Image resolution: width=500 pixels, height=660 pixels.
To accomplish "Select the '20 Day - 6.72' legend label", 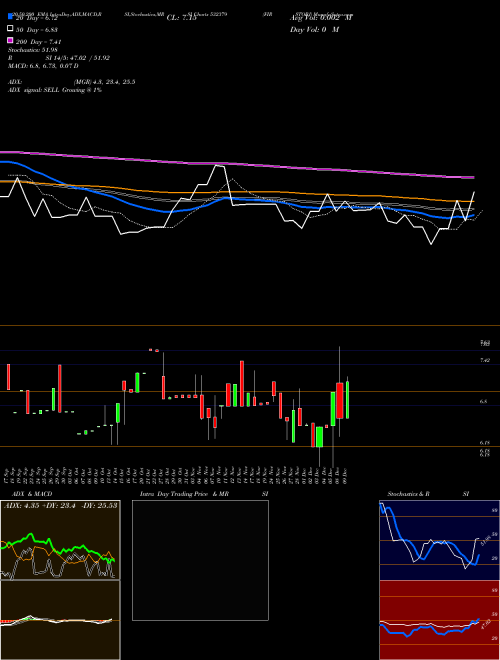I will click(36, 18).
